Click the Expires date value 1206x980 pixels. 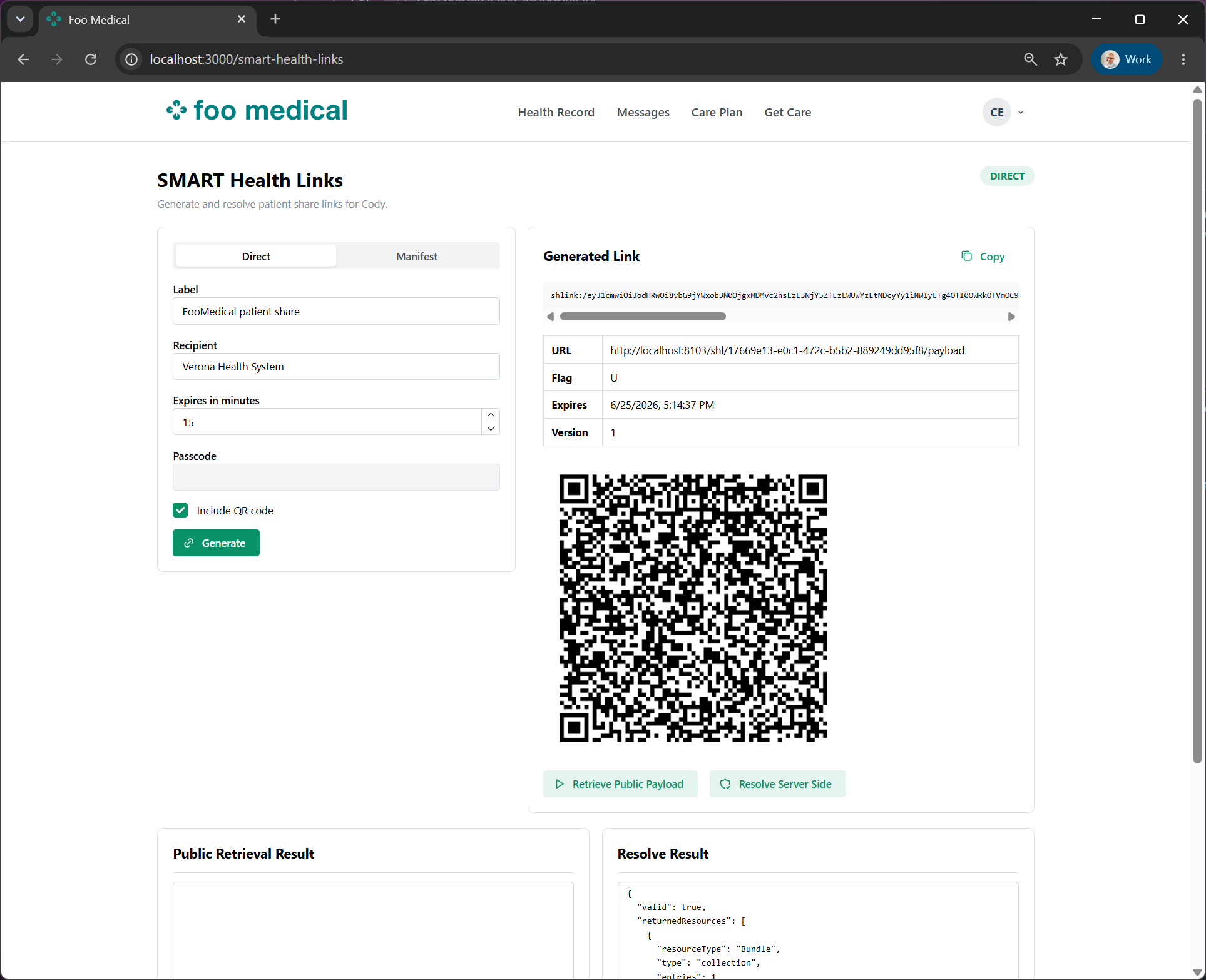(x=662, y=406)
